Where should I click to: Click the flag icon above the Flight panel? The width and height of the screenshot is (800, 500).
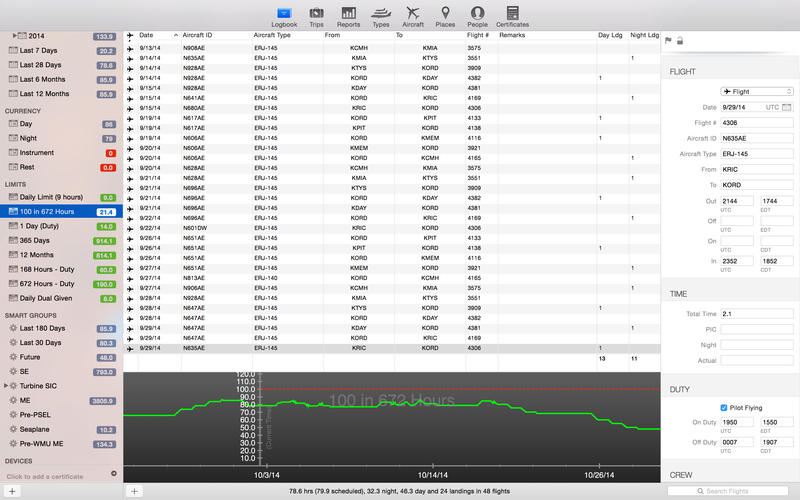pyautogui.click(x=668, y=41)
